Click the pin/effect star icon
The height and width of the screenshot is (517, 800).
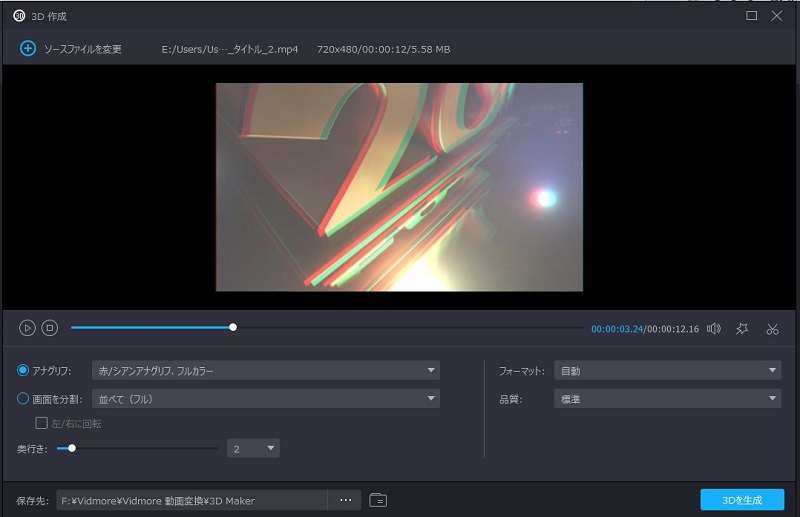click(742, 328)
